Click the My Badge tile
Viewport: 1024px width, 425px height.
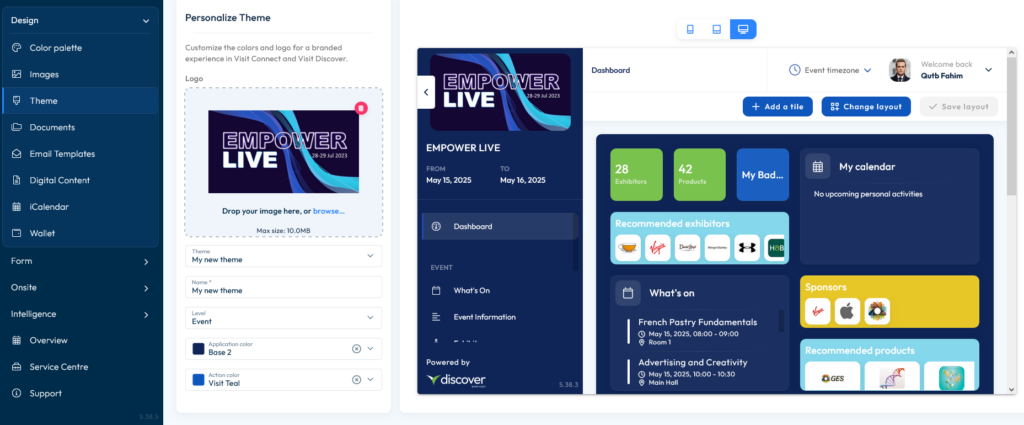763,174
